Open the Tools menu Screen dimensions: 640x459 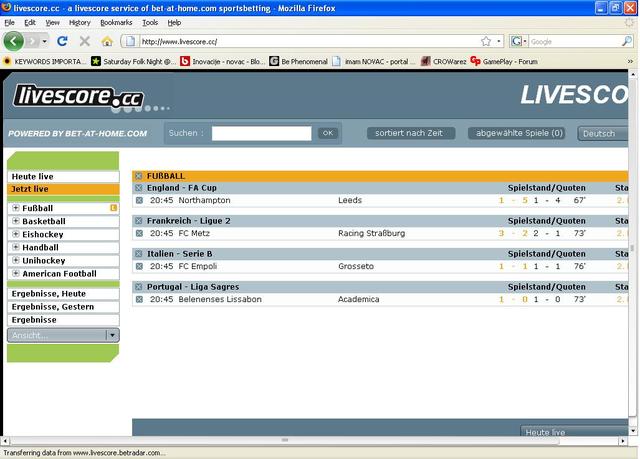coord(150,23)
